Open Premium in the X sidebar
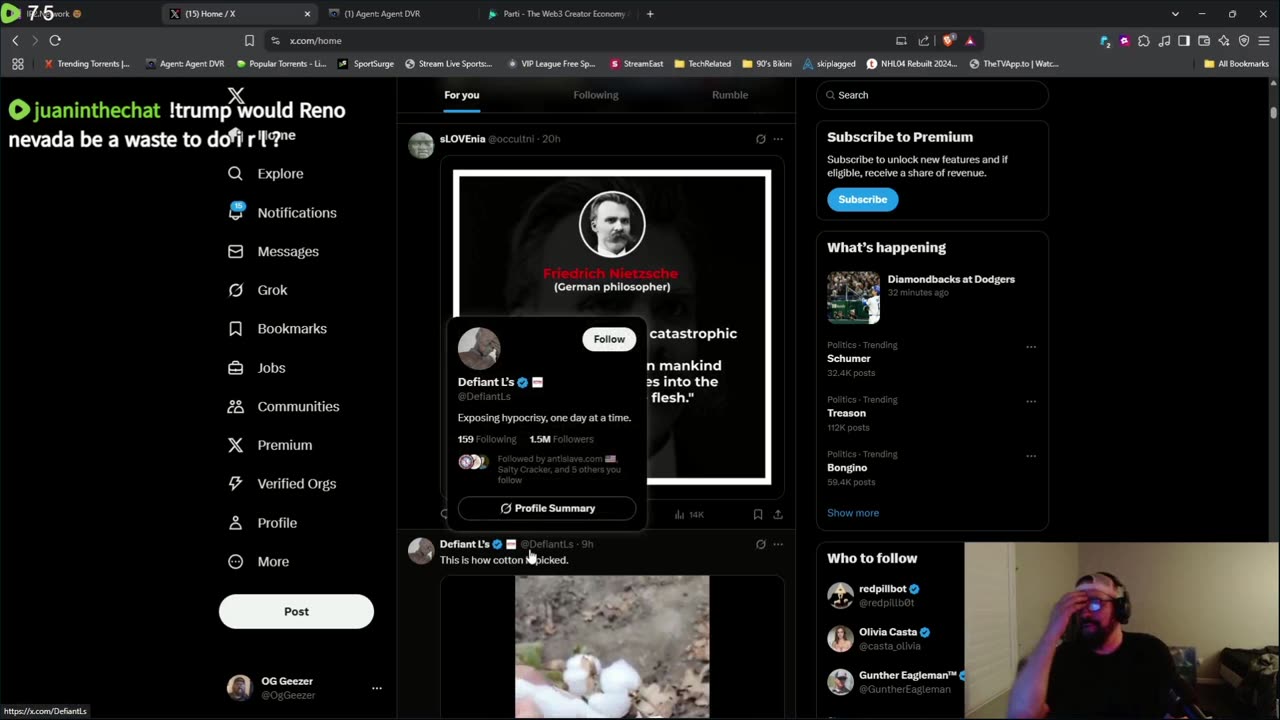 pos(269,445)
